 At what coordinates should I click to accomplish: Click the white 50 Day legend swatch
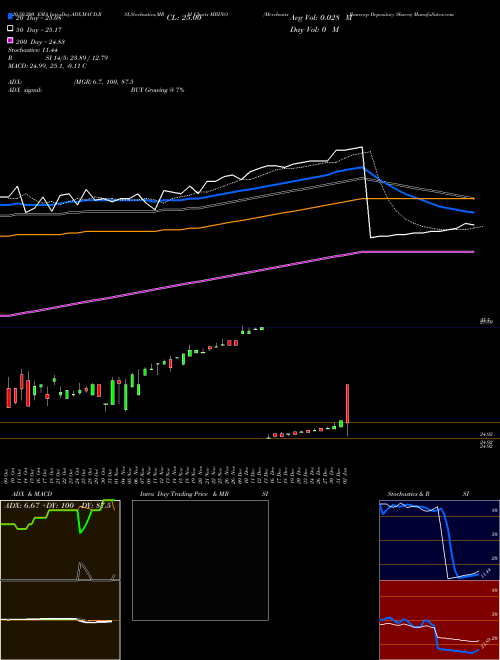tap(10, 29)
